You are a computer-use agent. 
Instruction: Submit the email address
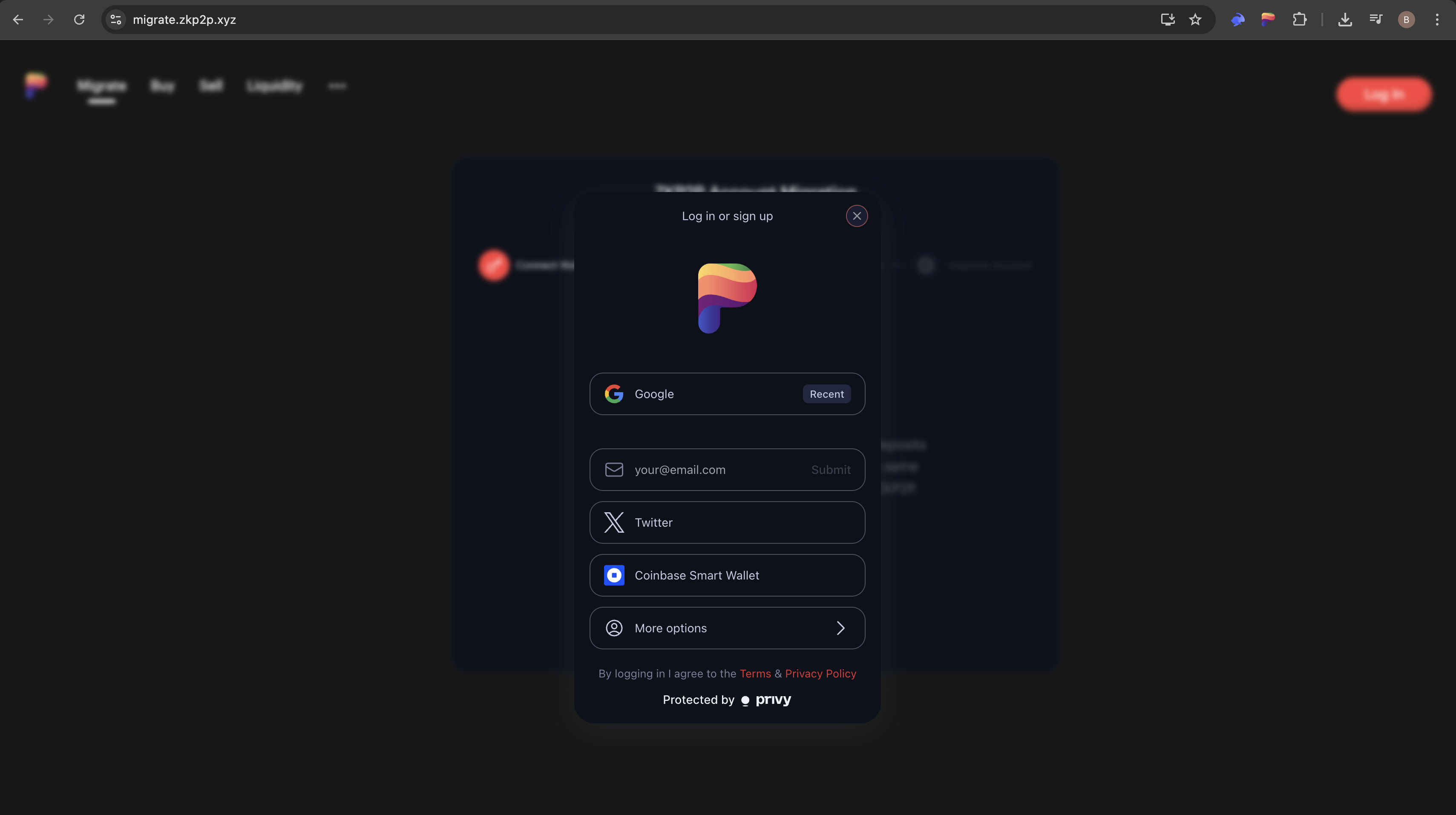coord(831,470)
